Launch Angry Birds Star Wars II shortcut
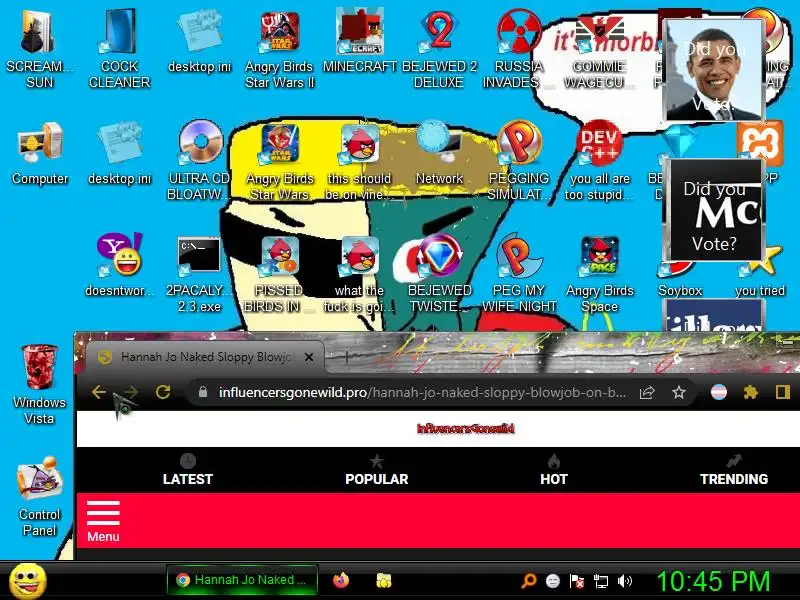The width and height of the screenshot is (800, 600). point(279,49)
